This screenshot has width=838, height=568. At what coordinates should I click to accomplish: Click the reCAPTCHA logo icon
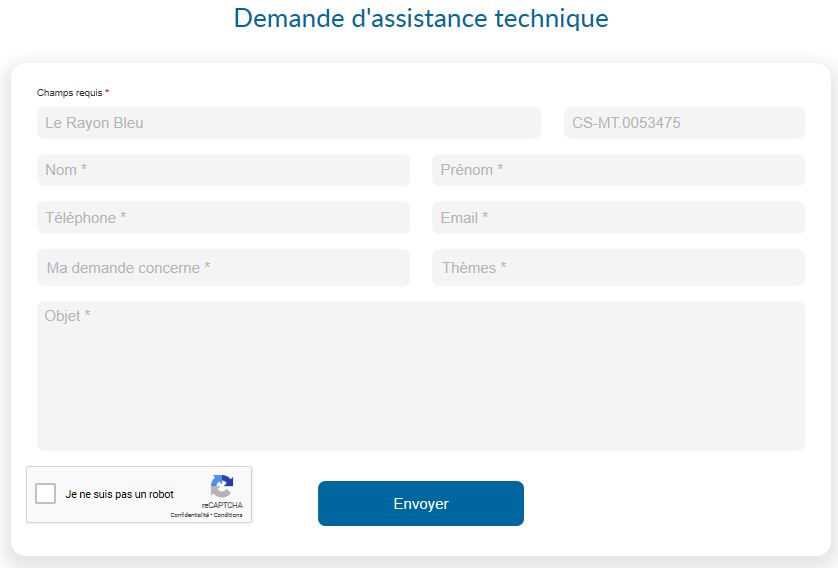(221, 487)
